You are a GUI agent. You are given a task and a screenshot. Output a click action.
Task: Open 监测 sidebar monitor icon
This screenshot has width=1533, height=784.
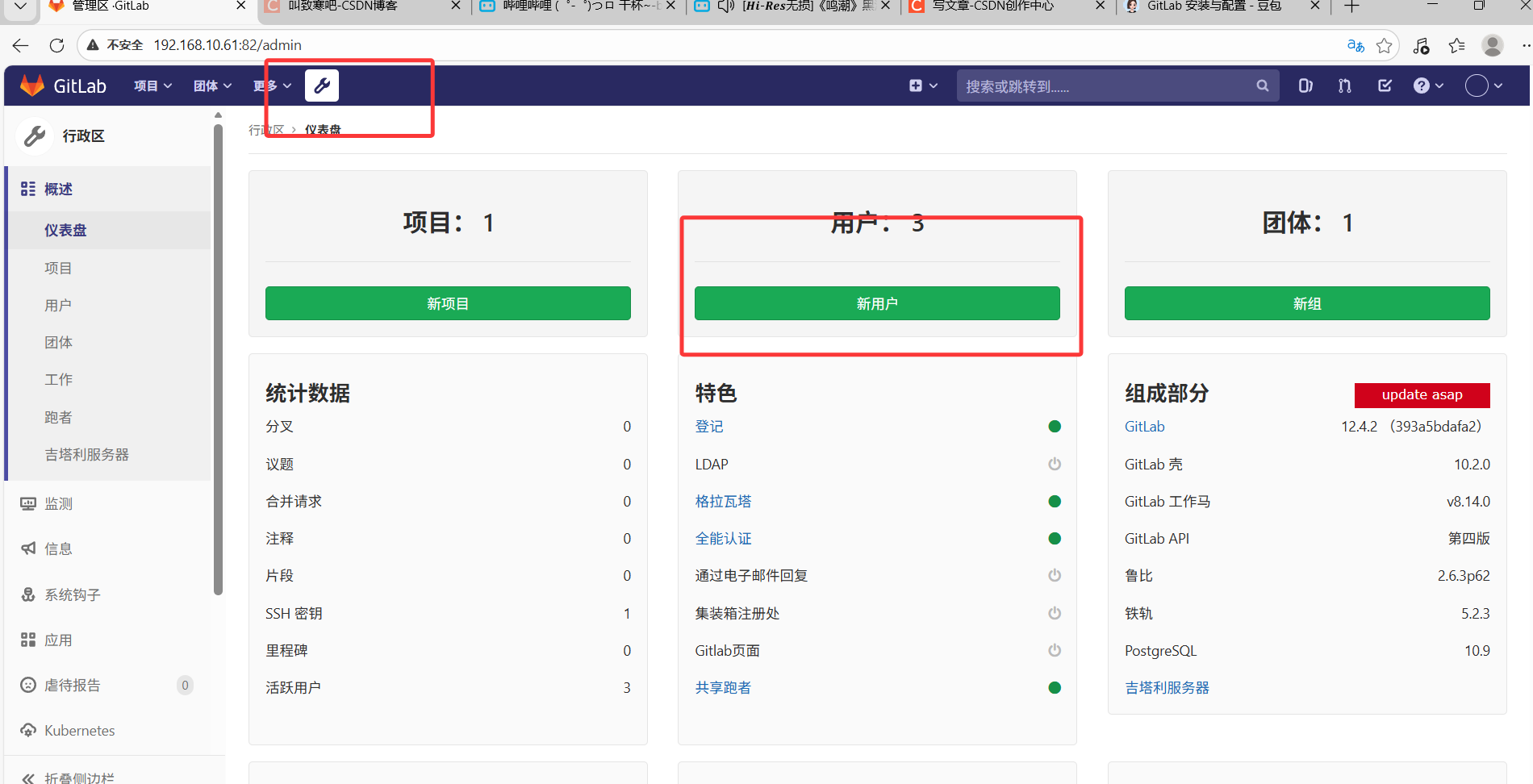pos(28,504)
